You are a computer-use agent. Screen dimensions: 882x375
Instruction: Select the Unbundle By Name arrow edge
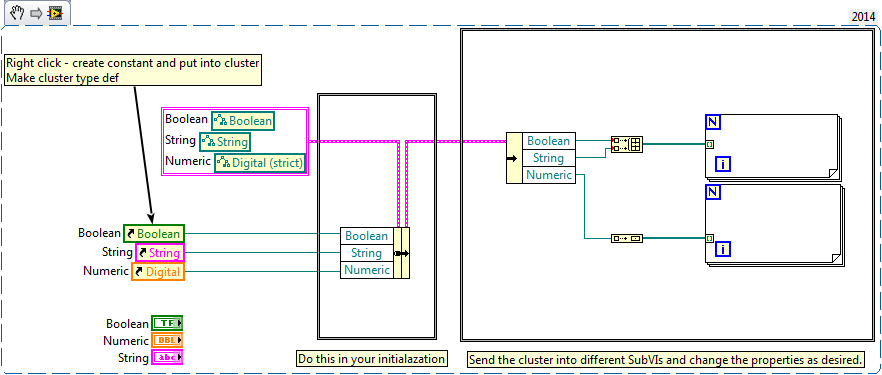point(514,158)
